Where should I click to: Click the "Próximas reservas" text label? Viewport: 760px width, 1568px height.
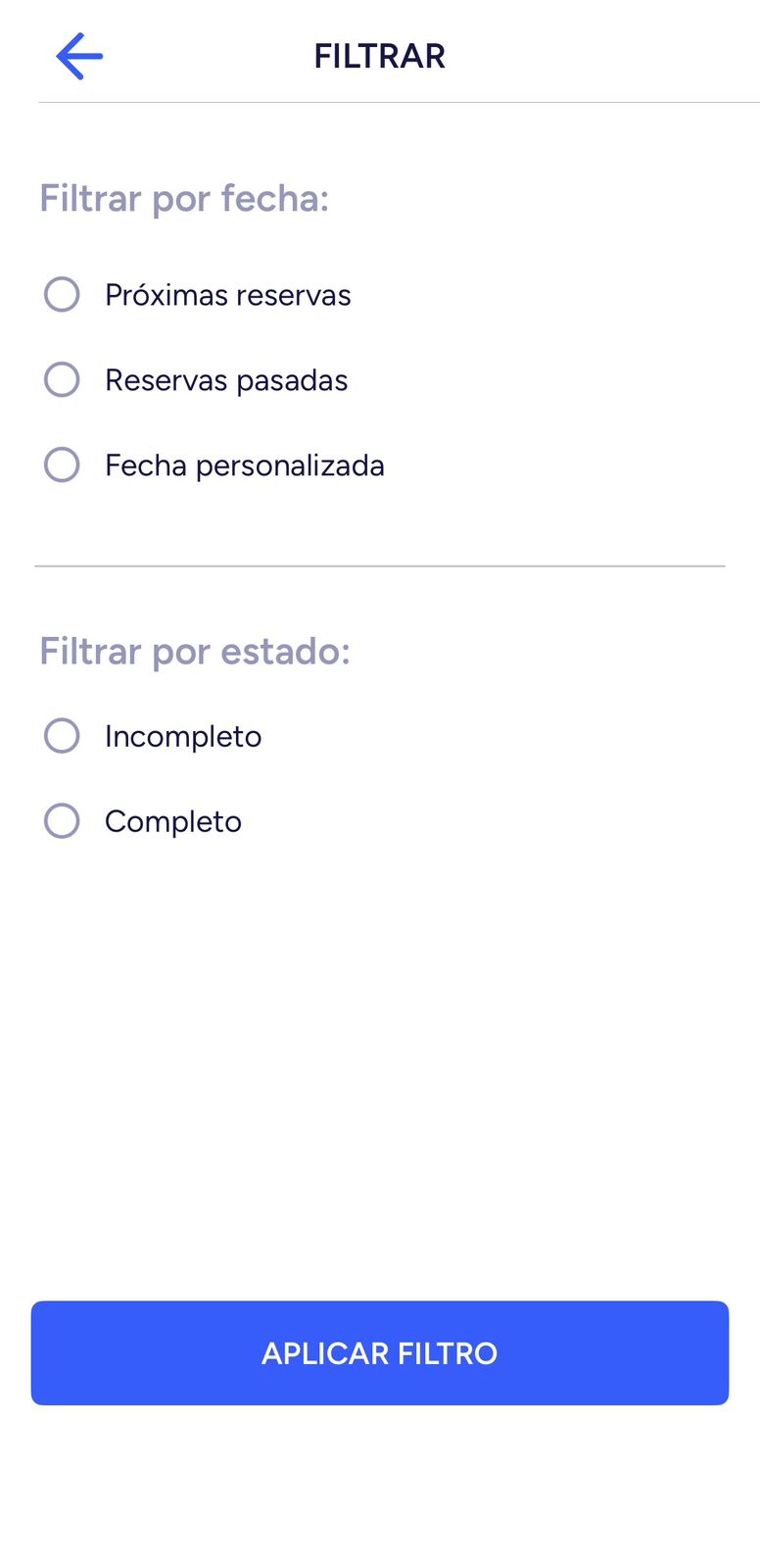(227, 295)
